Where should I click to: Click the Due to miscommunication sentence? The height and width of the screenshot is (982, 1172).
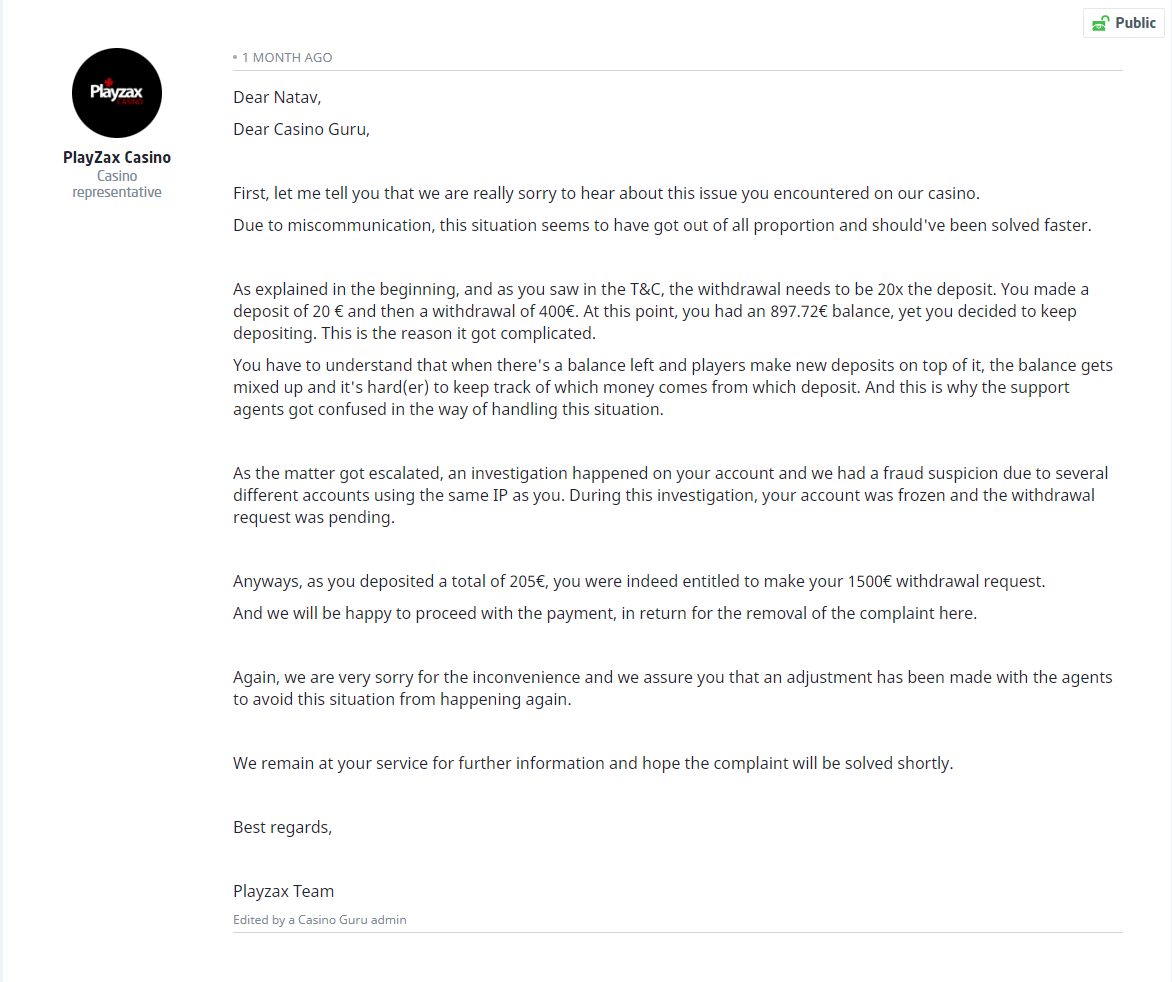pos(662,225)
